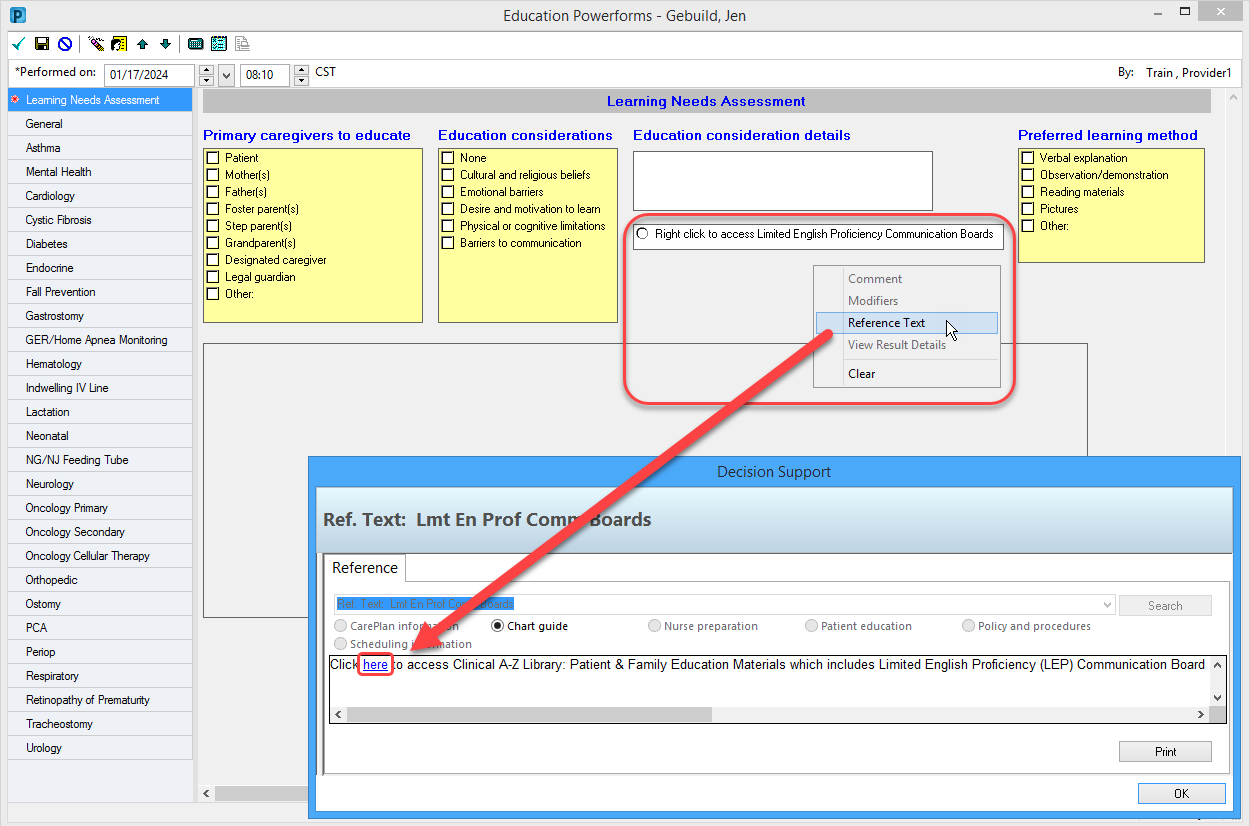The height and width of the screenshot is (826, 1250).
Task: Click the checklist notepad toolbar icon
Action: coord(219,44)
